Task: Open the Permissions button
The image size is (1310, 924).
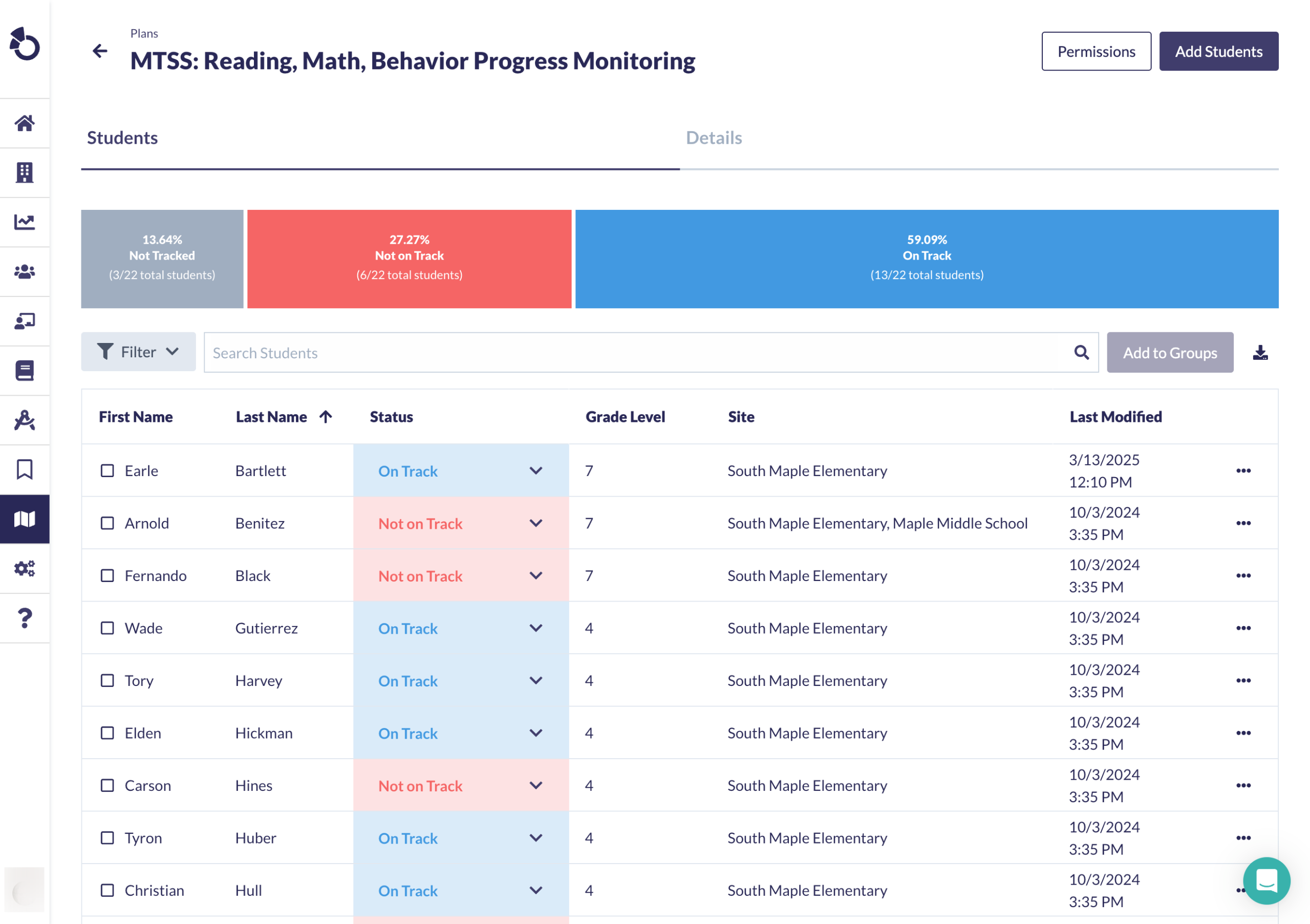Action: coord(1096,51)
